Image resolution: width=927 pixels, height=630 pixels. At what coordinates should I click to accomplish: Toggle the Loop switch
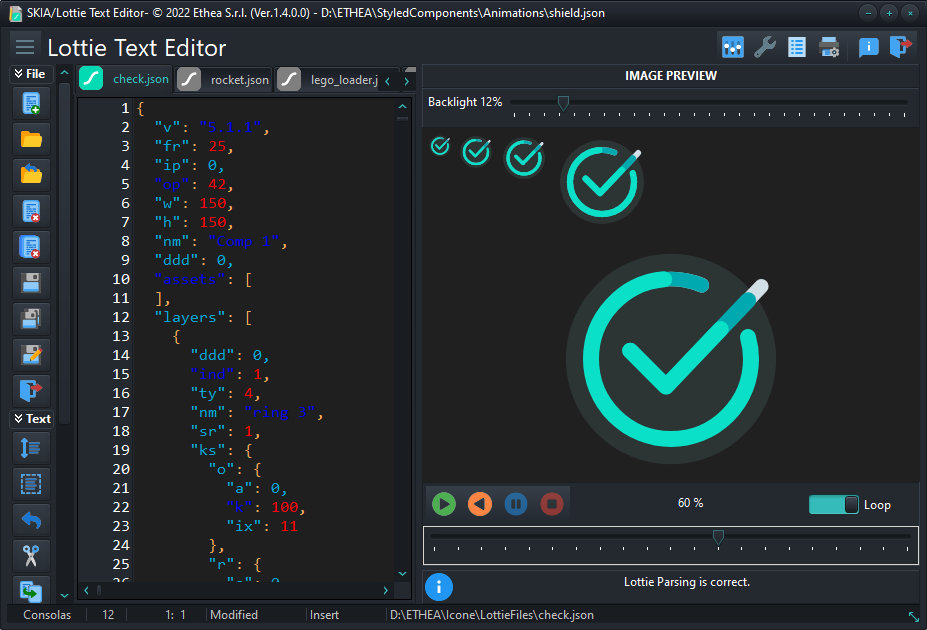834,505
